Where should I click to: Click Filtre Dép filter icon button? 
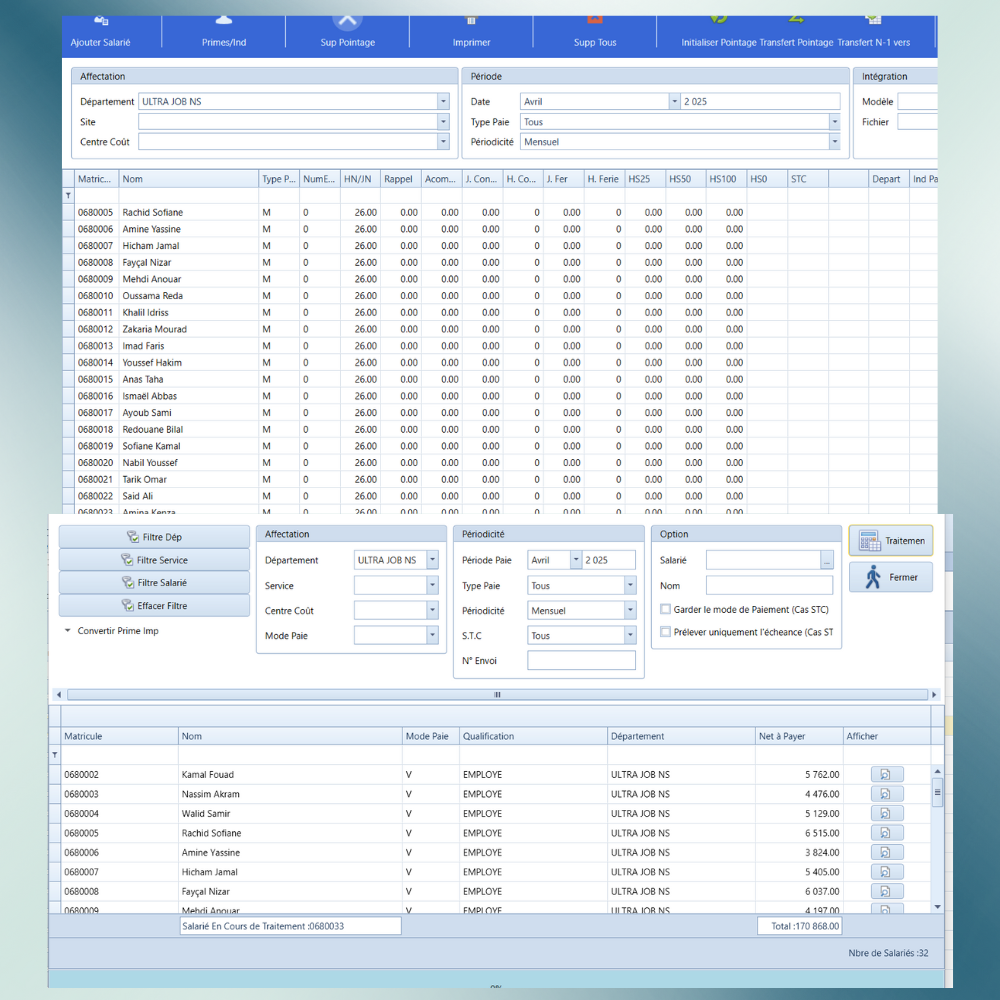(x=154, y=537)
